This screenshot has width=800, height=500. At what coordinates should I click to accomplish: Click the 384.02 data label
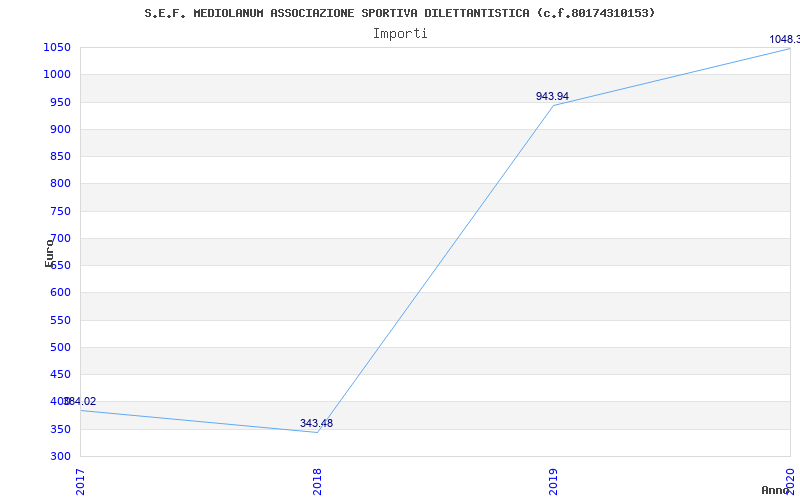pos(80,402)
